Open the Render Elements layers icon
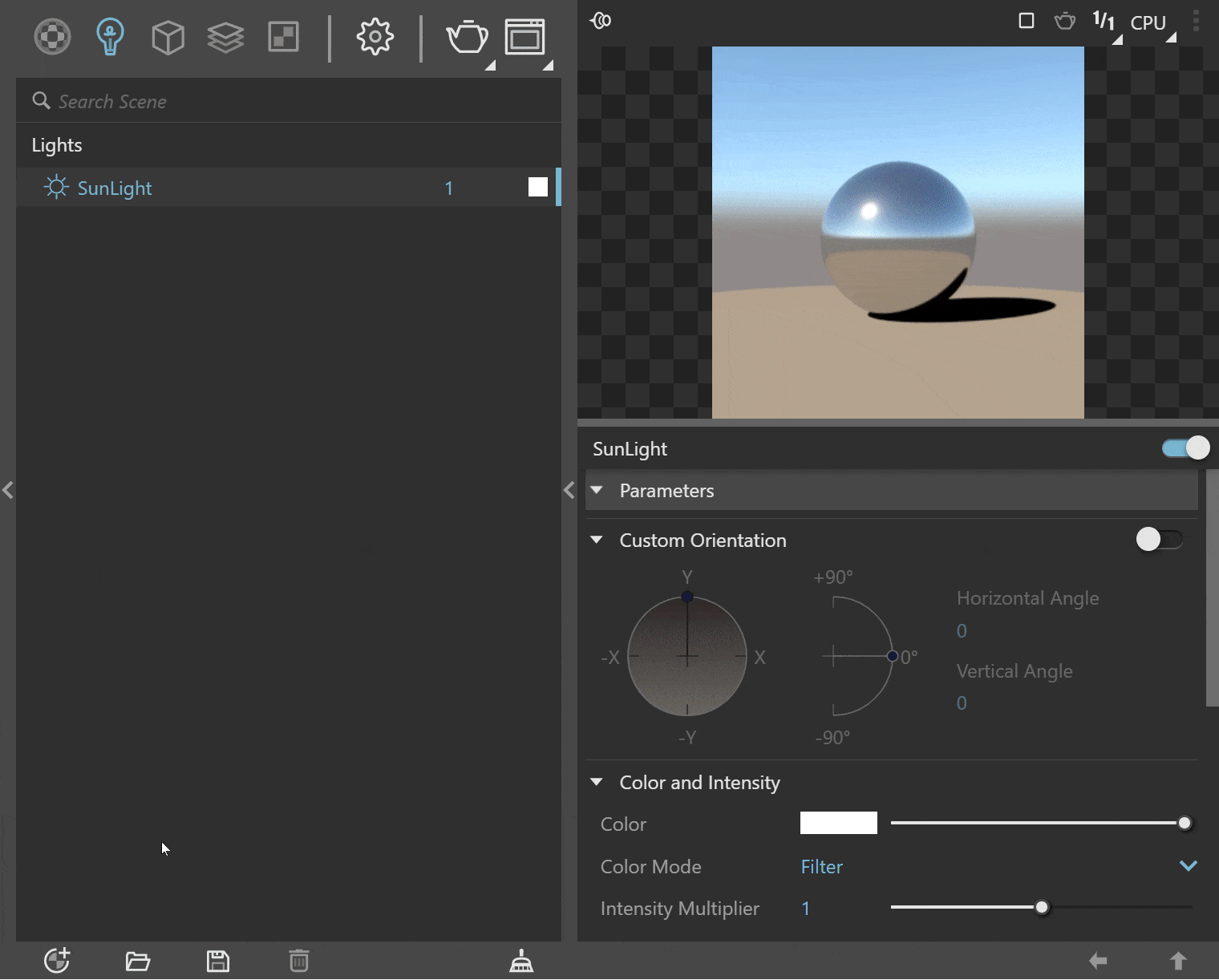This screenshot has width=1219, height=980. pyautogui.click(x=225, y=37)
